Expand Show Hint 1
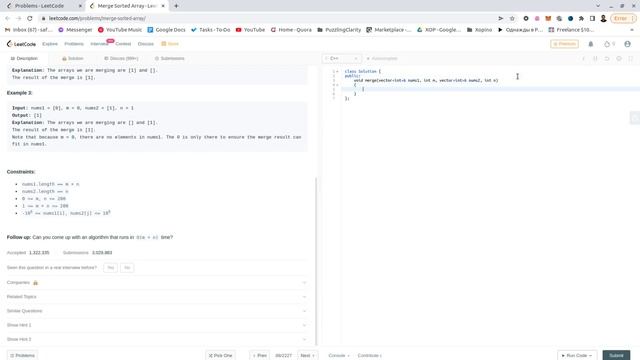The width and height of the screenshot is (640, 360). point(157,325)
